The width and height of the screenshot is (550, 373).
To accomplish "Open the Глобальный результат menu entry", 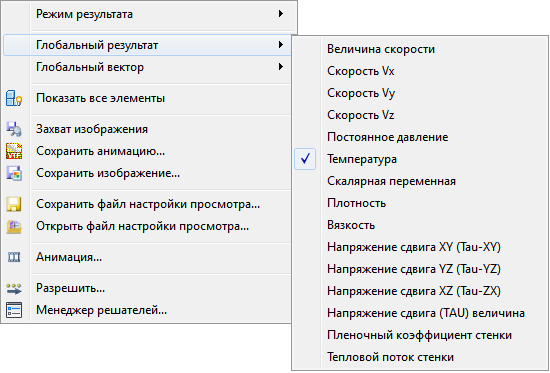I will 148,45.
